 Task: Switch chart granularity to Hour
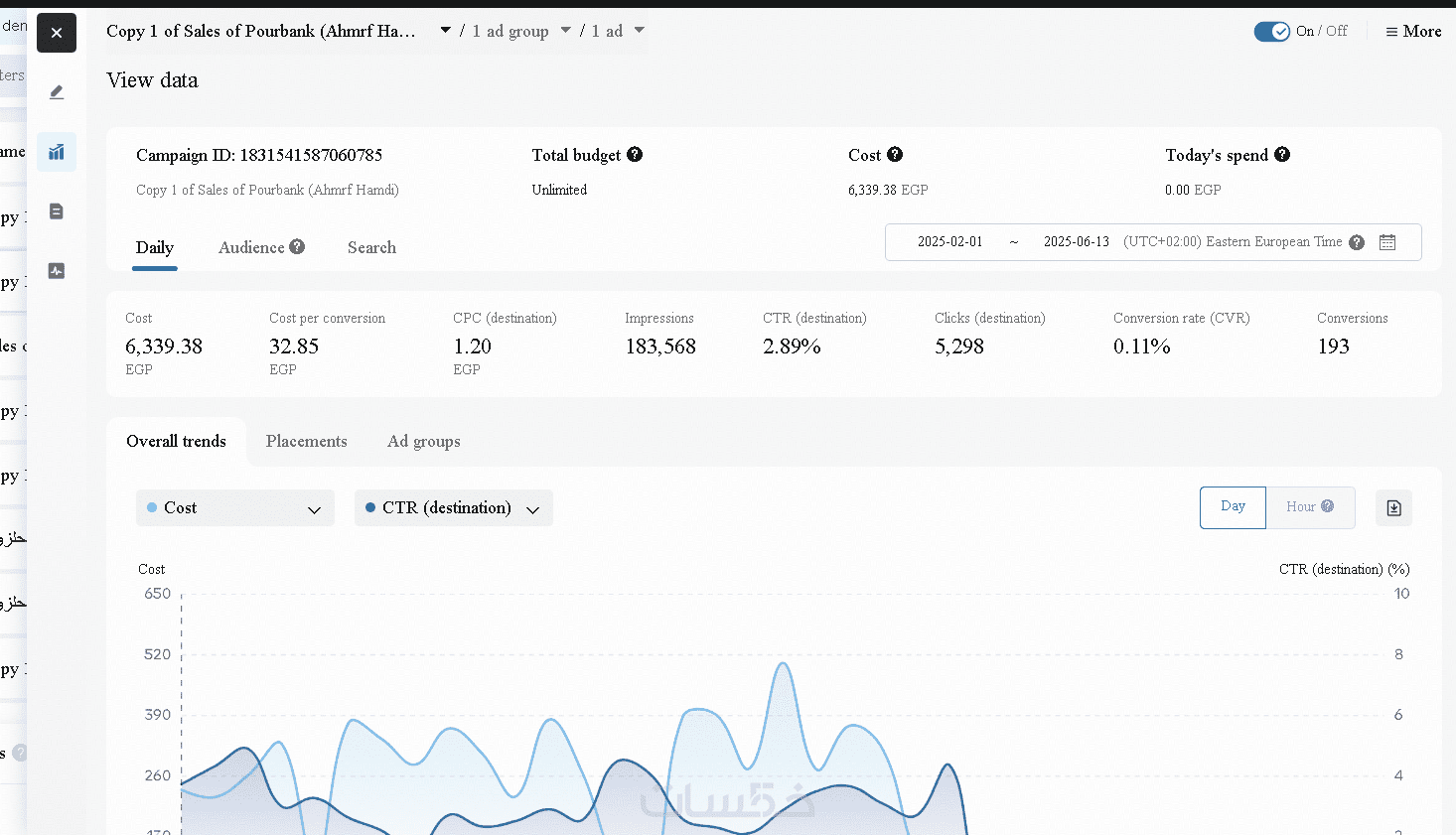[1309, 507]
